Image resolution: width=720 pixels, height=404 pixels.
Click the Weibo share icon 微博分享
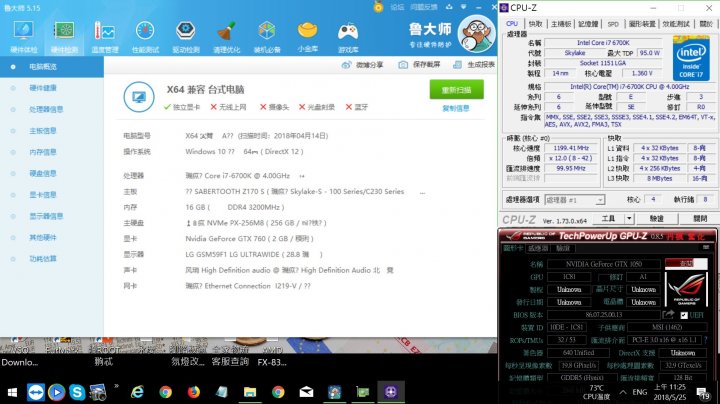346,65
